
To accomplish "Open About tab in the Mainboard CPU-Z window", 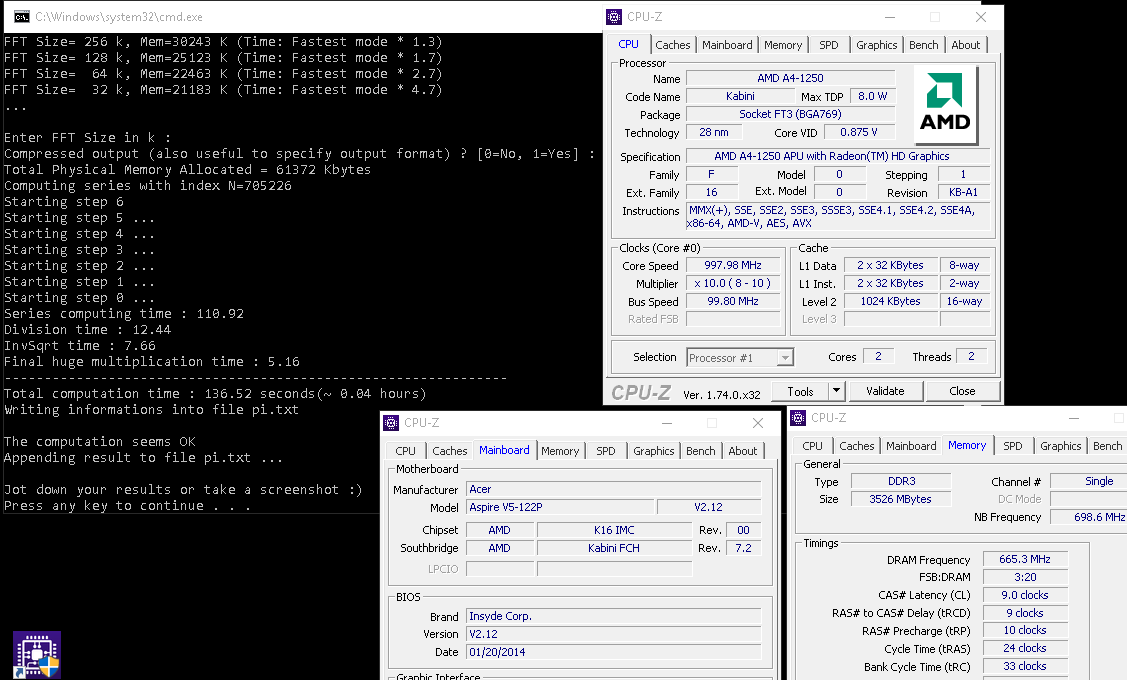I will (742, 451).
